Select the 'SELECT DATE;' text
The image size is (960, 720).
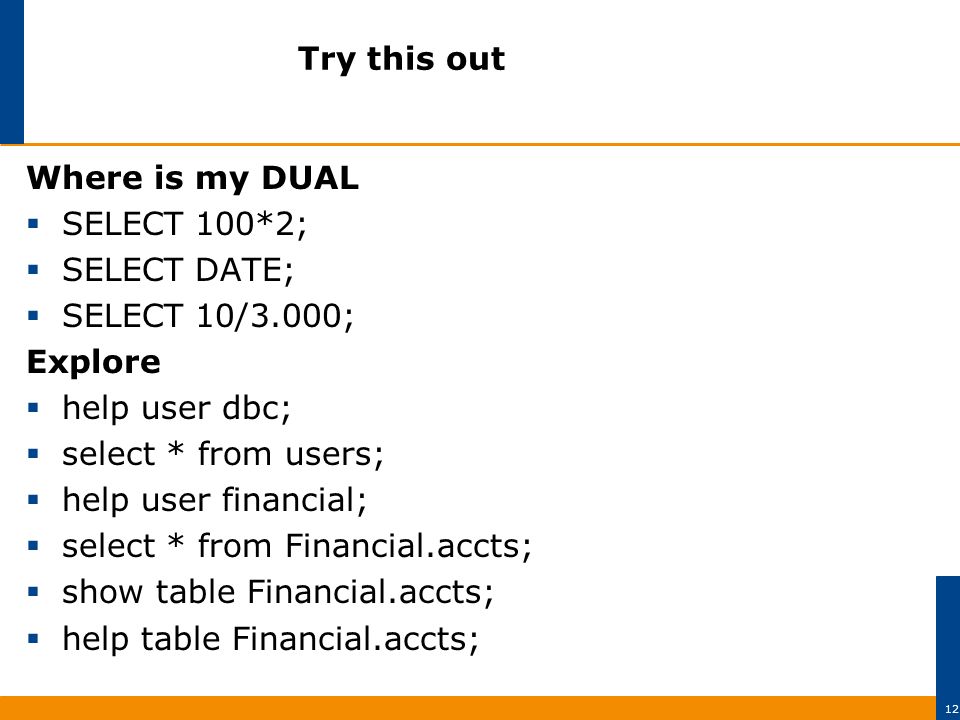click(x=178, y=270)
